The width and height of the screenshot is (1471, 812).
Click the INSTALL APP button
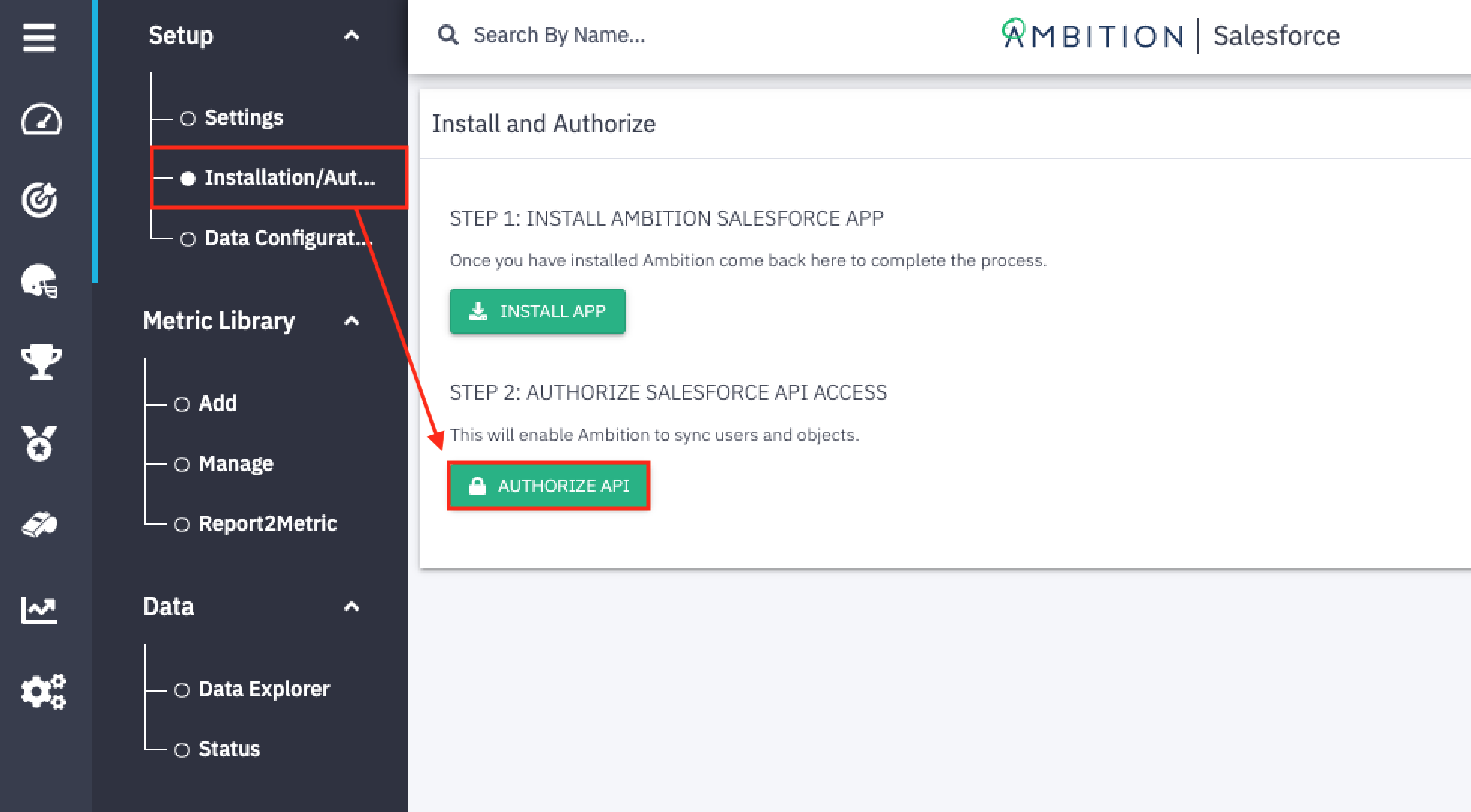click(x=538, y=311)
